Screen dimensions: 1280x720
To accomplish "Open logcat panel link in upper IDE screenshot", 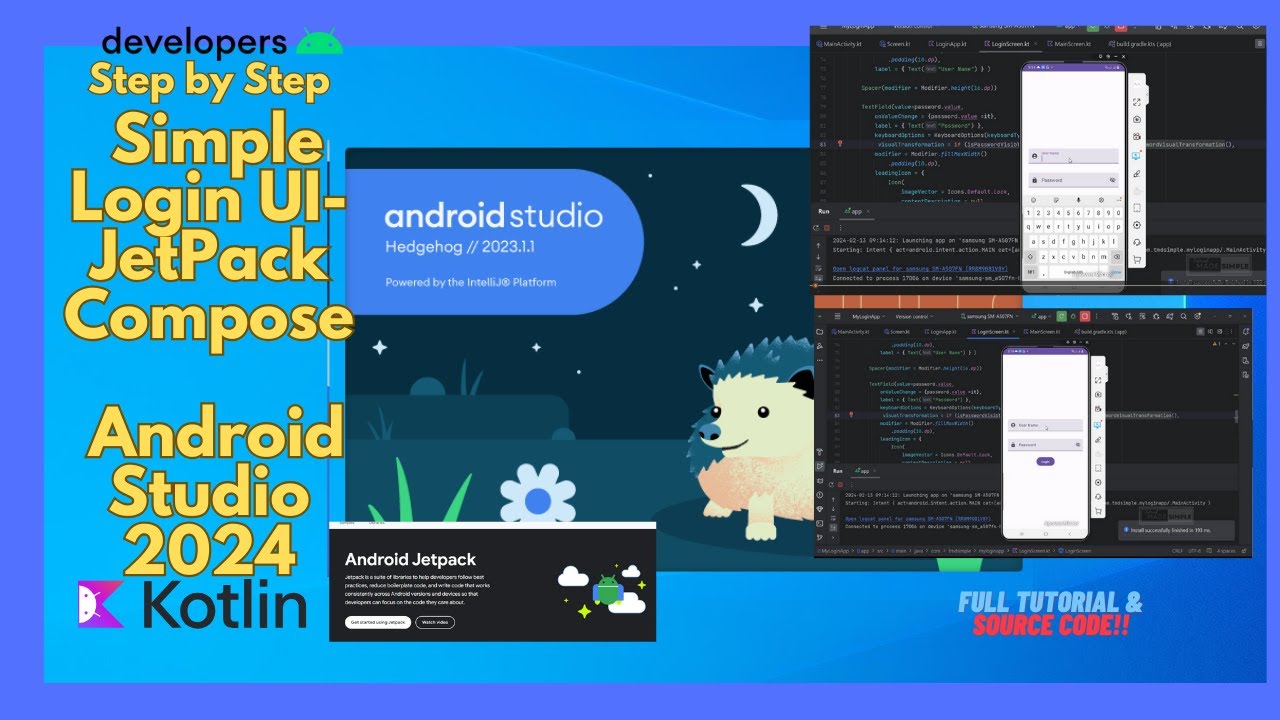I will click(x=920, y=269).
